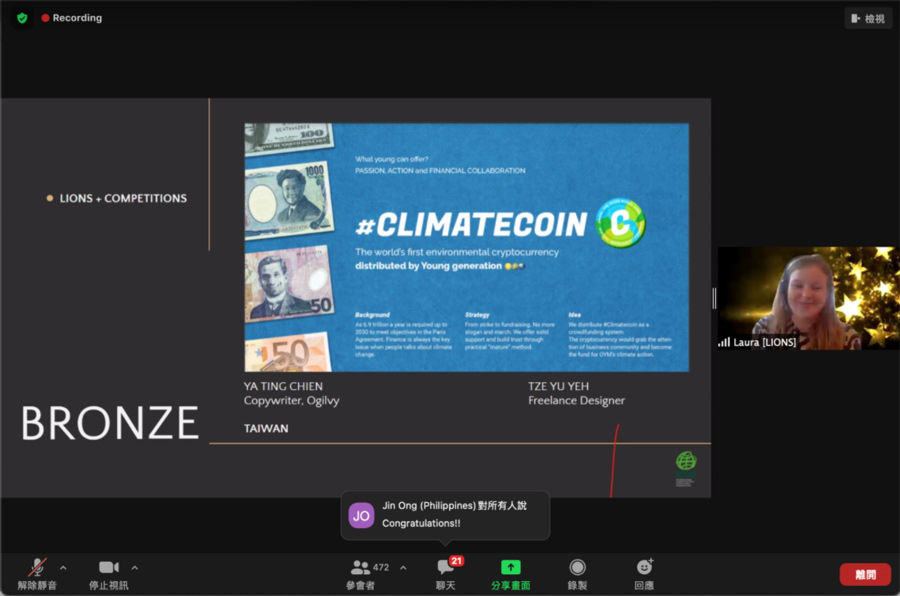This screenshot has height=596, width=900.
Task: Click the green globe logo on slide
Action: point(686,461)
